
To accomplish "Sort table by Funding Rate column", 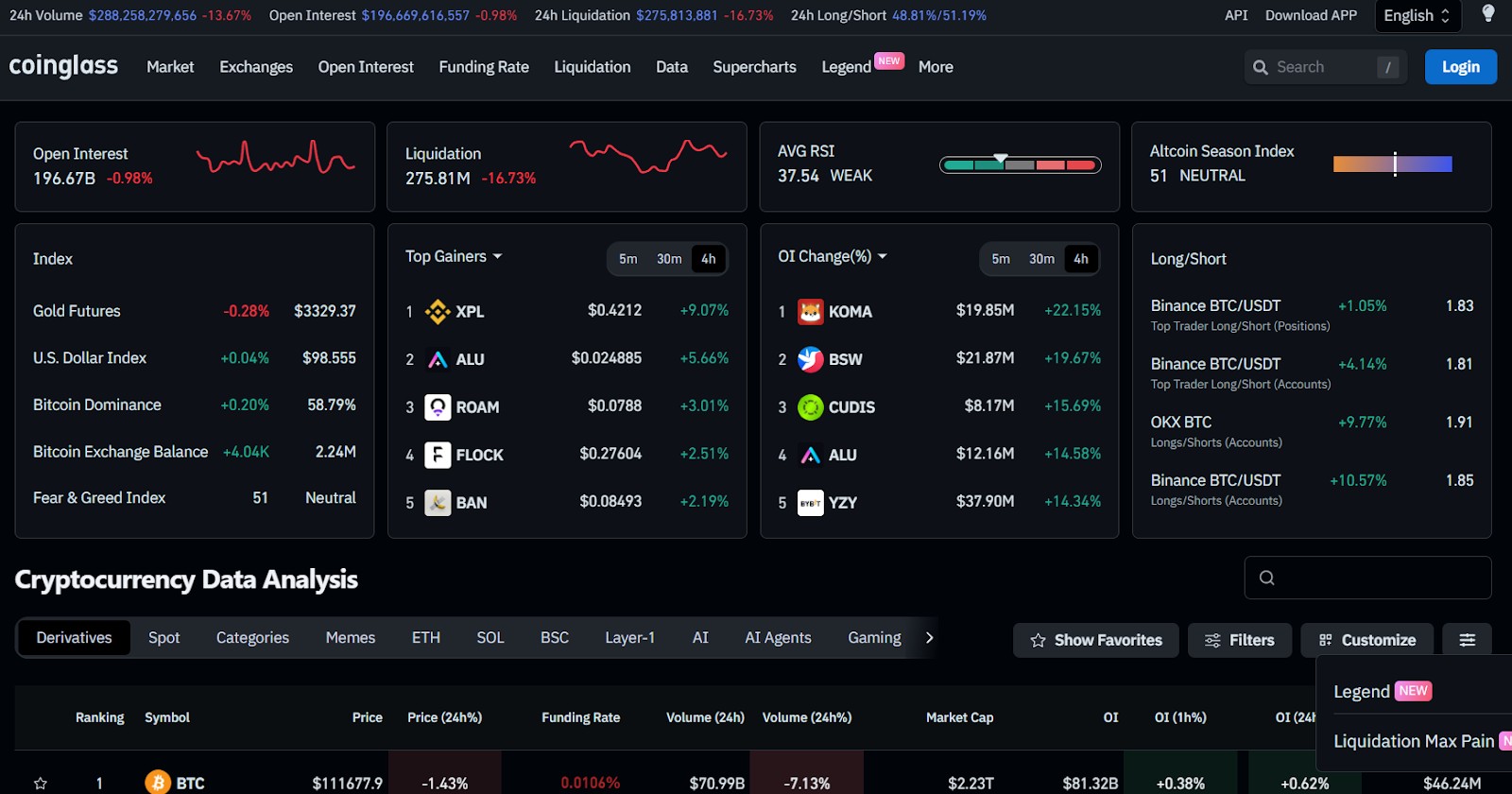I will point(581,717).
